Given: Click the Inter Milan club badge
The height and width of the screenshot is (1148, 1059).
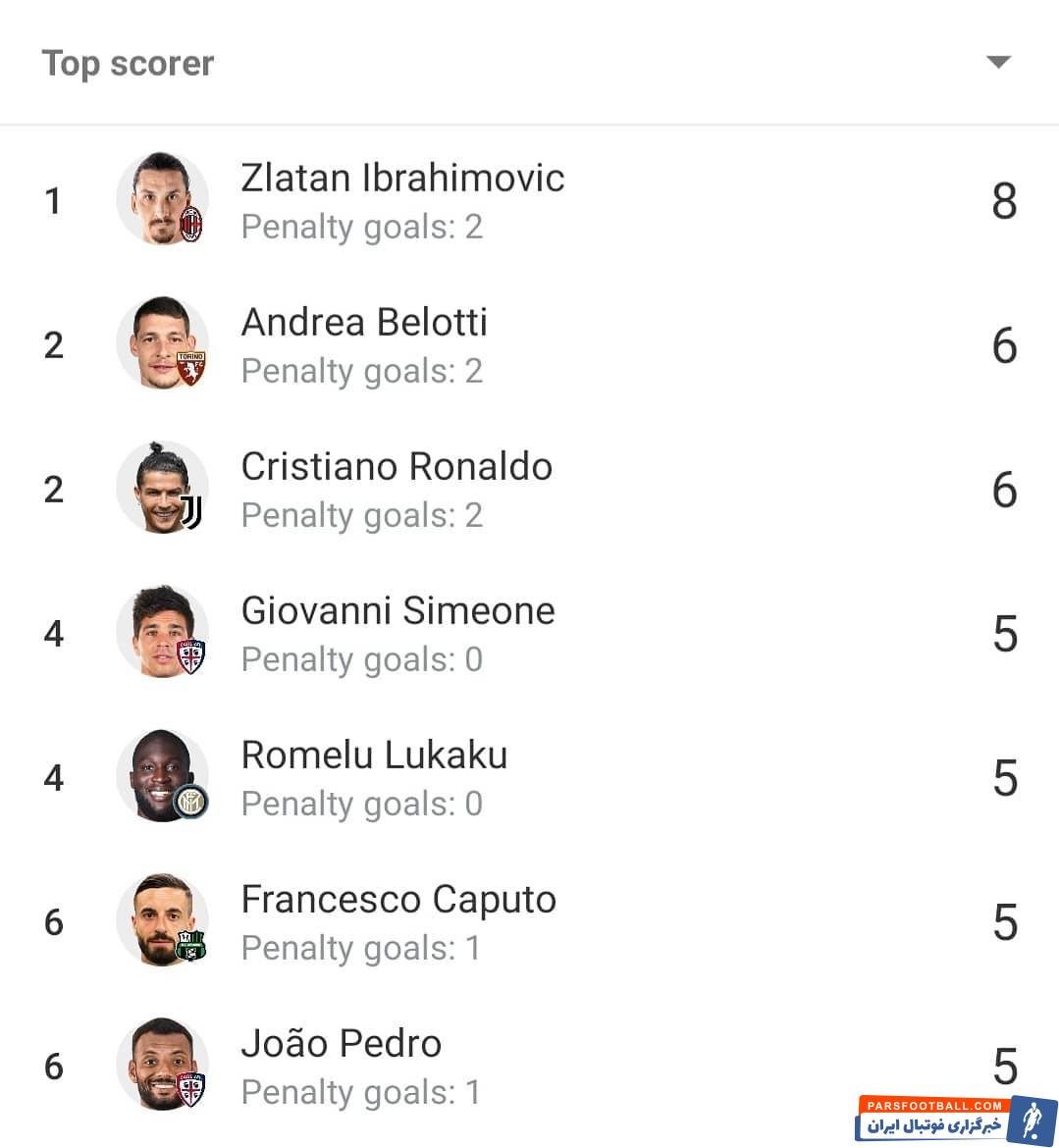Looking at the screenshot, I should coord(191,803).
